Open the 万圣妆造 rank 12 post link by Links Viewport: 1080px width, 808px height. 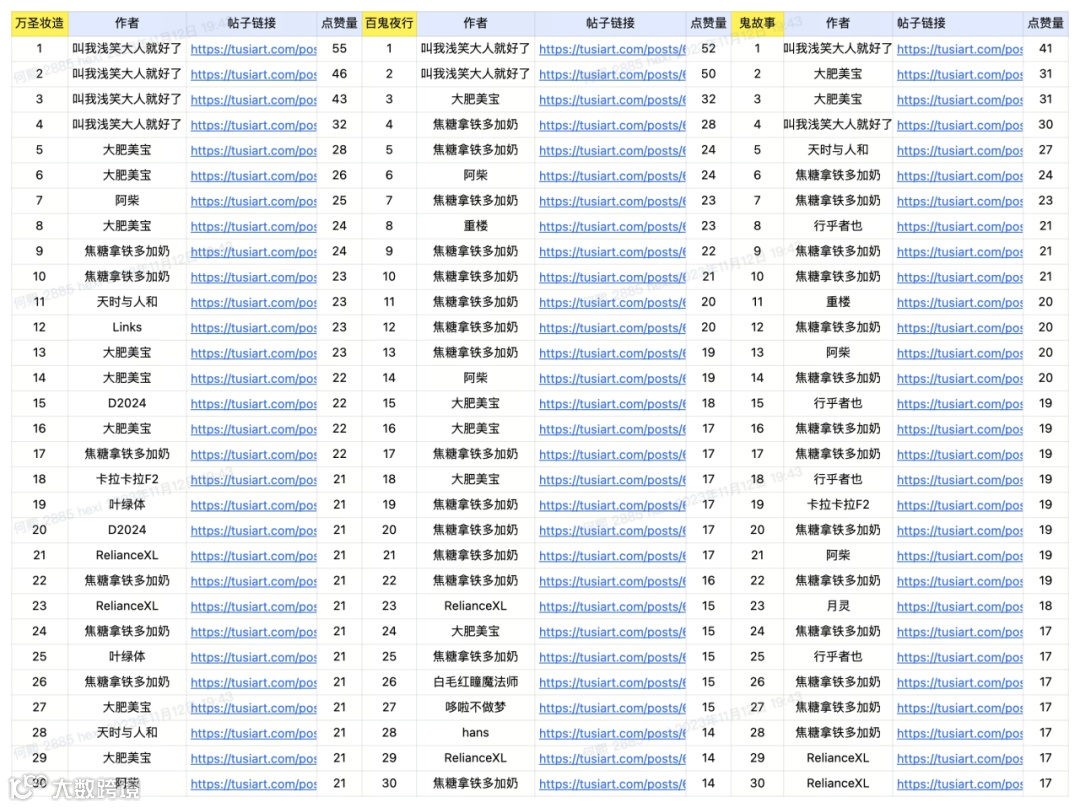click(253, 328)
